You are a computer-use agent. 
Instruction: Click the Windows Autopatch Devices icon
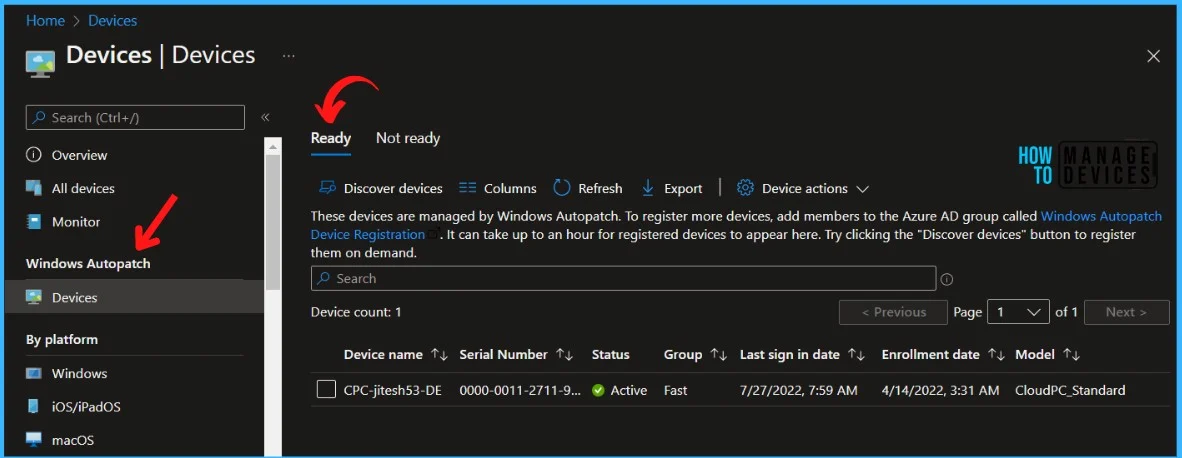tap(33, 298)
